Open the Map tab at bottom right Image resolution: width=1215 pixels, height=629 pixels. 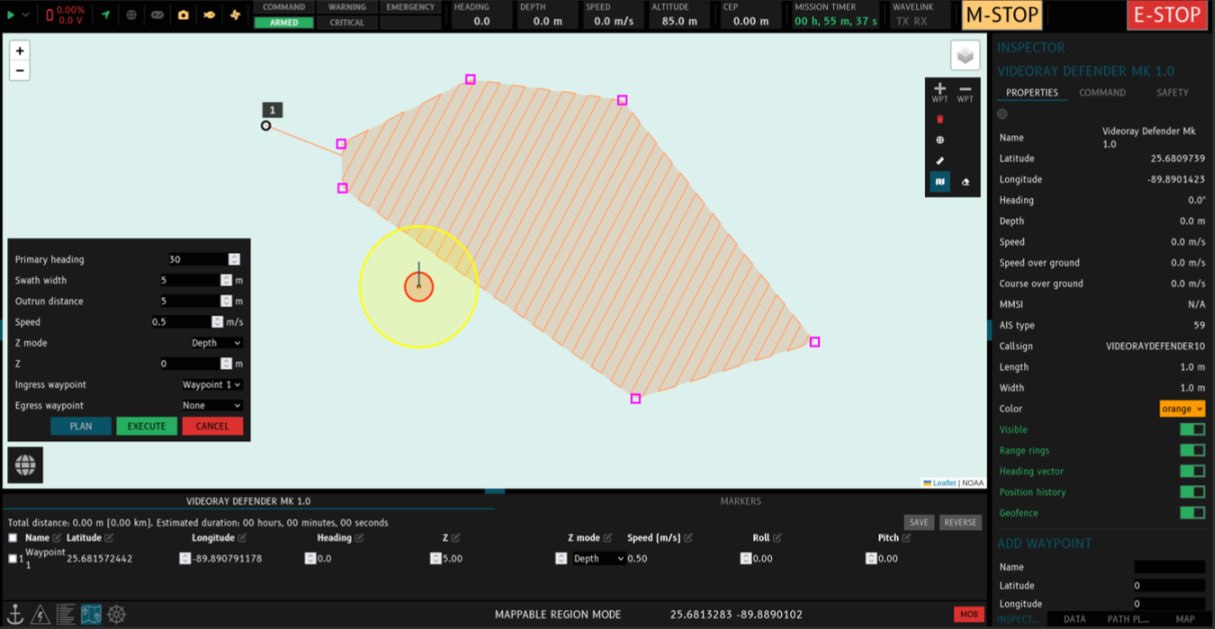coord(1185,619)
